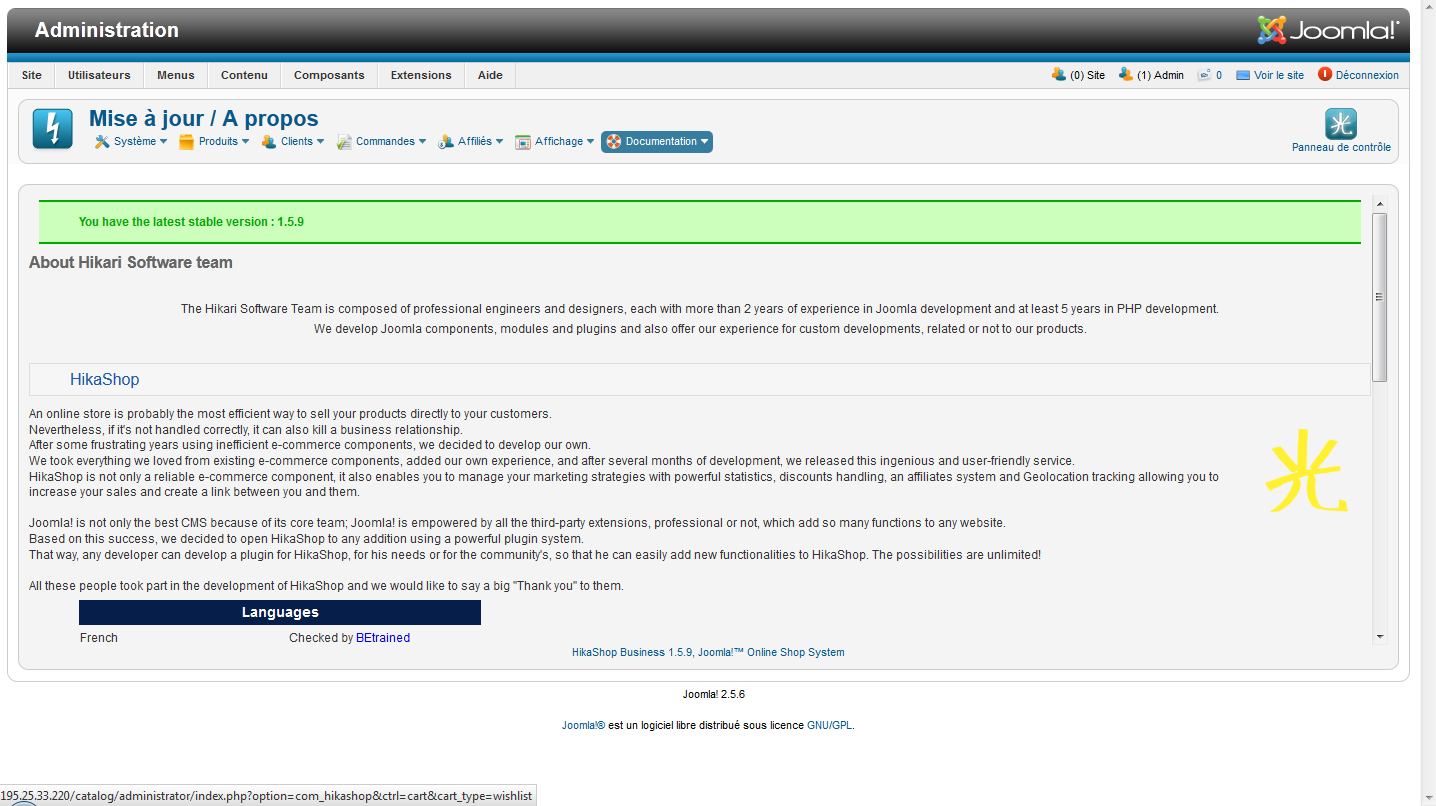Expand the Clients dropdown arrow
Screen dimensions: 1436x806
pos(321,142)
